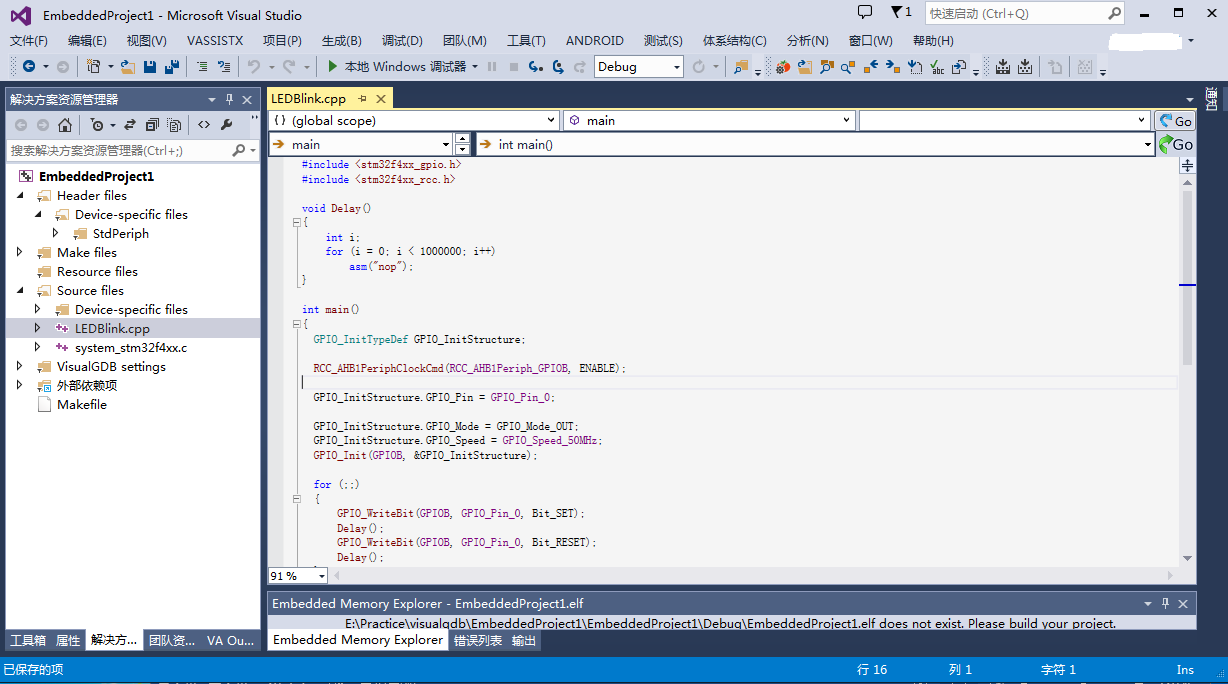Expand the 外部依赖项 tree node
Image resolution: width=1228 pixels, height=684 pixels.
tap(20, 385)
